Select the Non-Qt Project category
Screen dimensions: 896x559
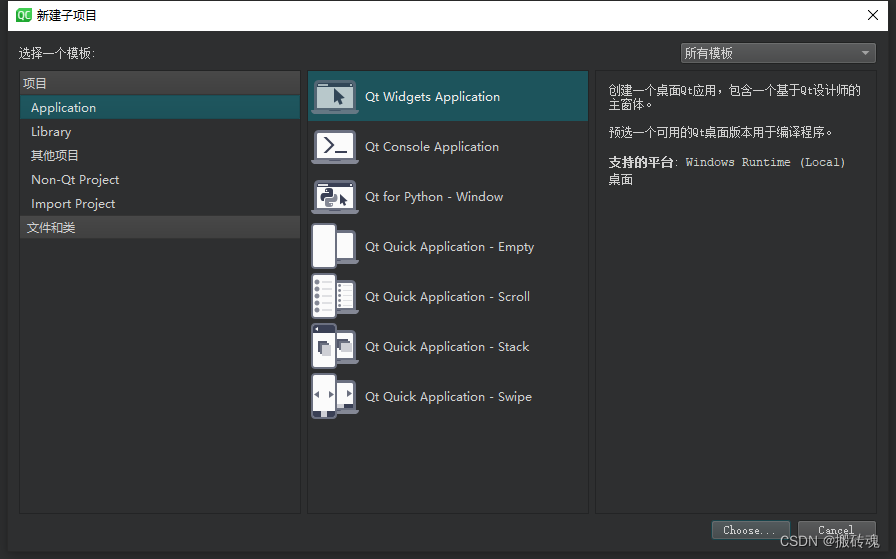click(160, 179)
